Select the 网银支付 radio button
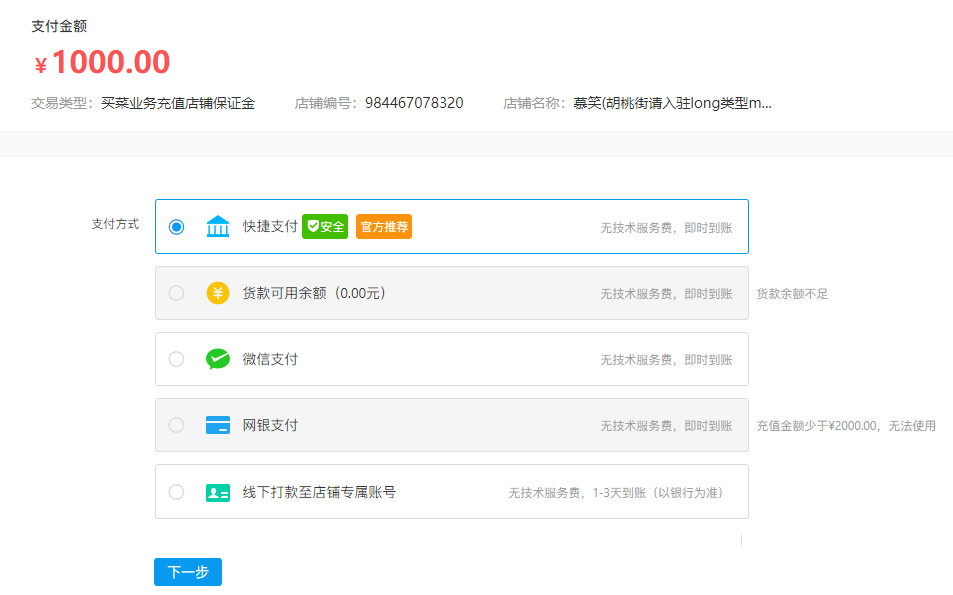The image size is (953, 595). pyautogui.click(x=177, y=425)
